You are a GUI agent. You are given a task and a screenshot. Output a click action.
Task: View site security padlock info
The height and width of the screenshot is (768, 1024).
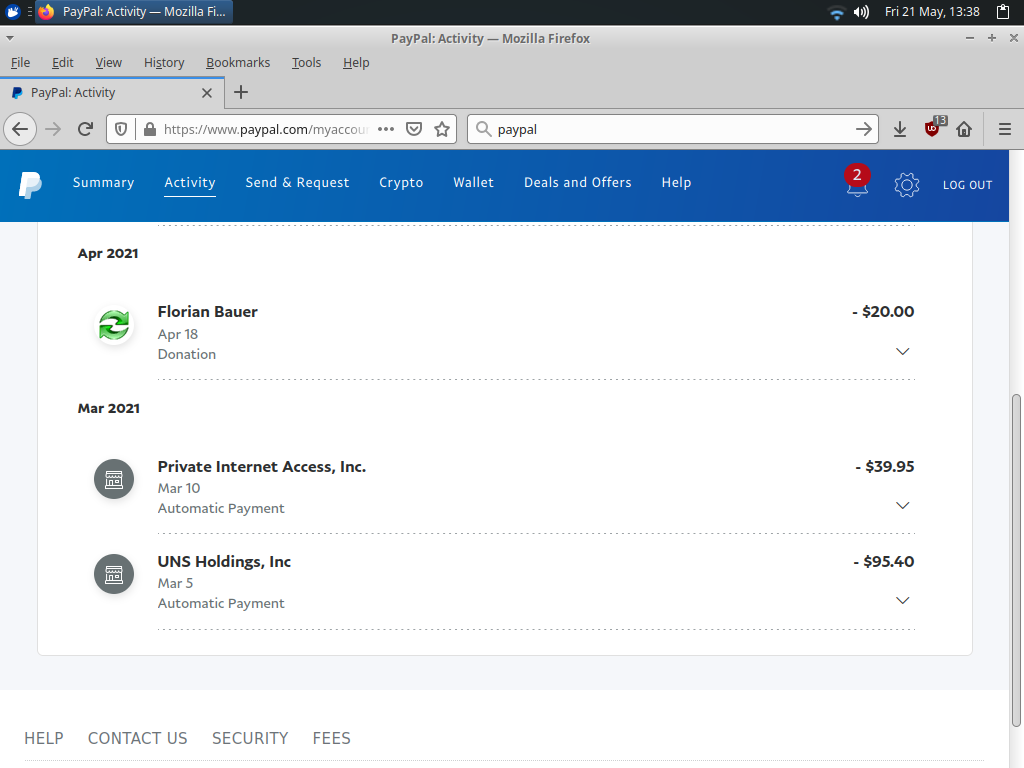150,129
